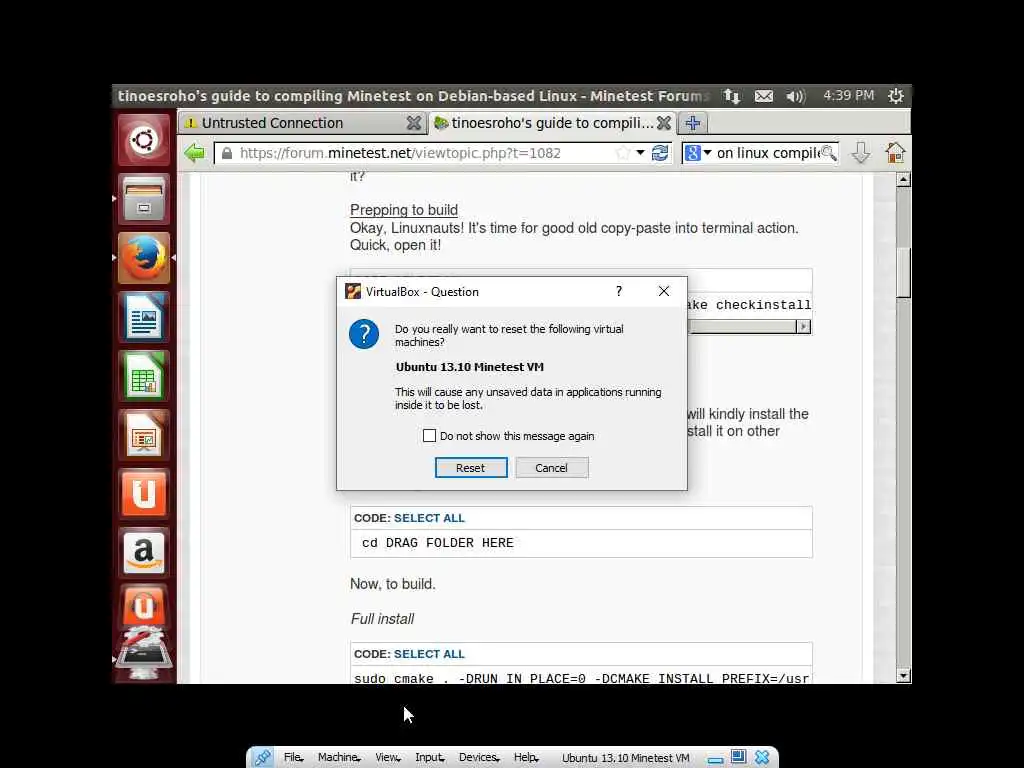The width and height of the screenshot is (1024, 768).
Task: Open the Help menu in VirtualBox toolbar
Action: click(x=526, y=758)
